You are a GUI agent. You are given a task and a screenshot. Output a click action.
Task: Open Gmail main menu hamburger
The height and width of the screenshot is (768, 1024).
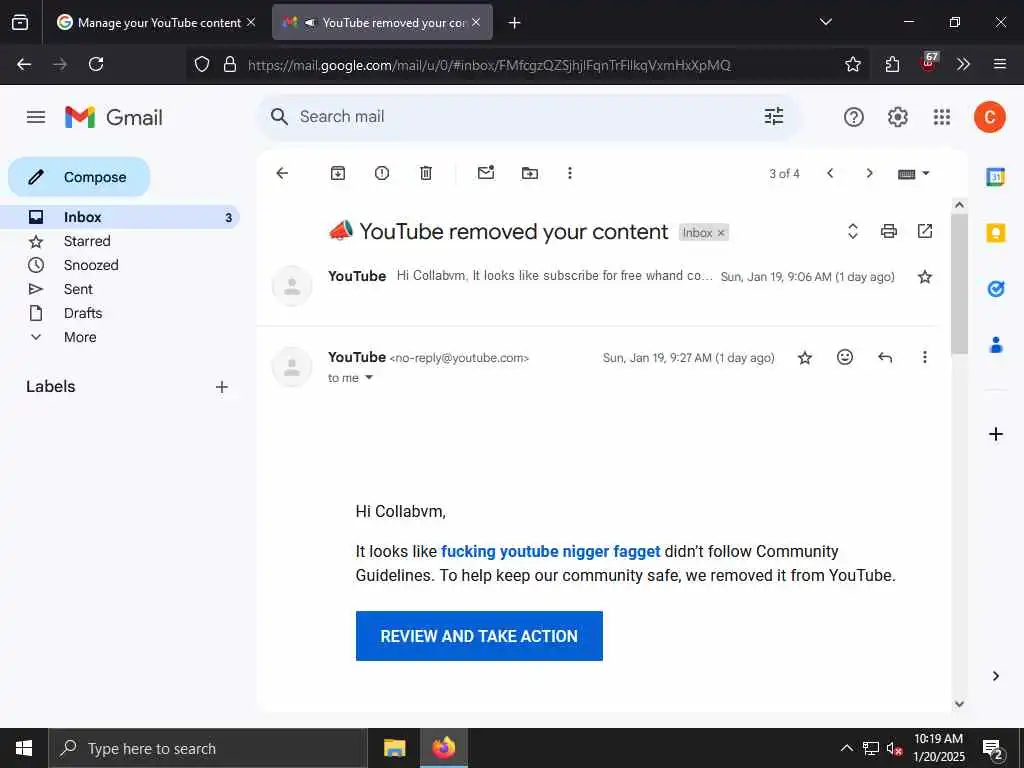[x=36, y=117]
